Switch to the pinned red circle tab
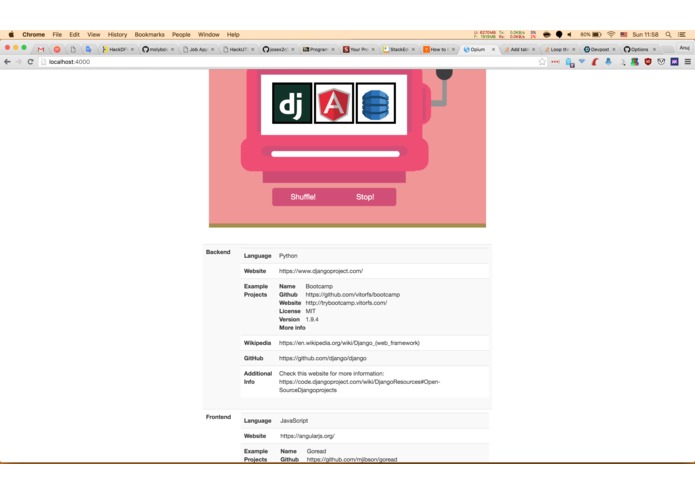The image size is (695, 494). pos(57,49)
